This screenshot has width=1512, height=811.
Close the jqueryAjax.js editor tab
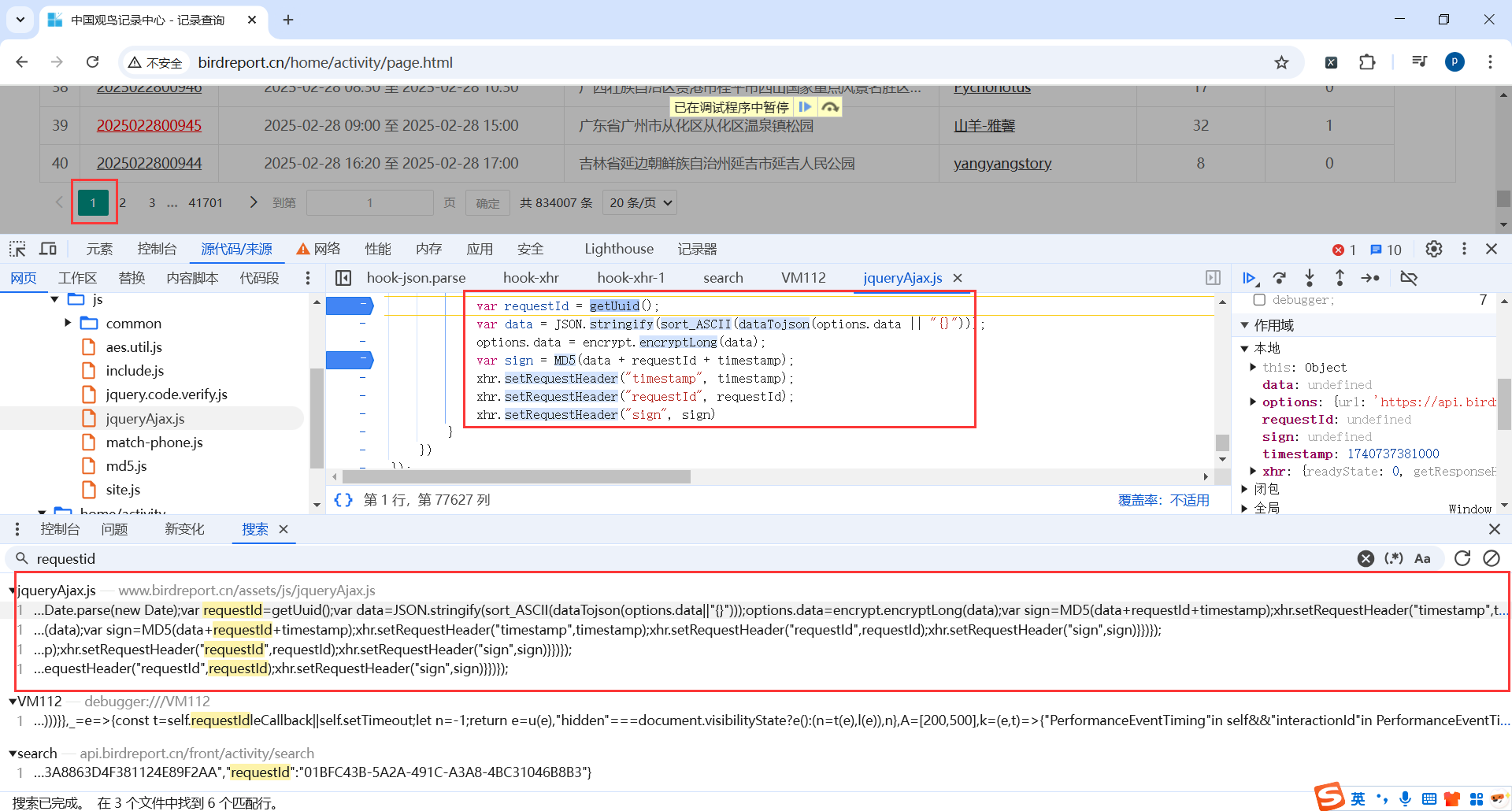[x=958, y=278]
